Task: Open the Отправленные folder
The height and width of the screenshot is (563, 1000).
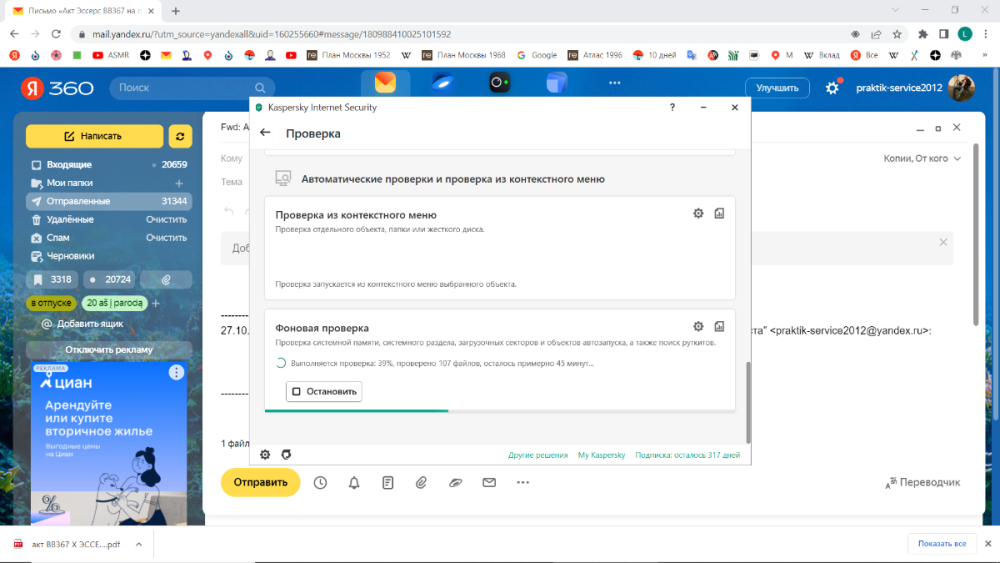Action: coord(109,201)
